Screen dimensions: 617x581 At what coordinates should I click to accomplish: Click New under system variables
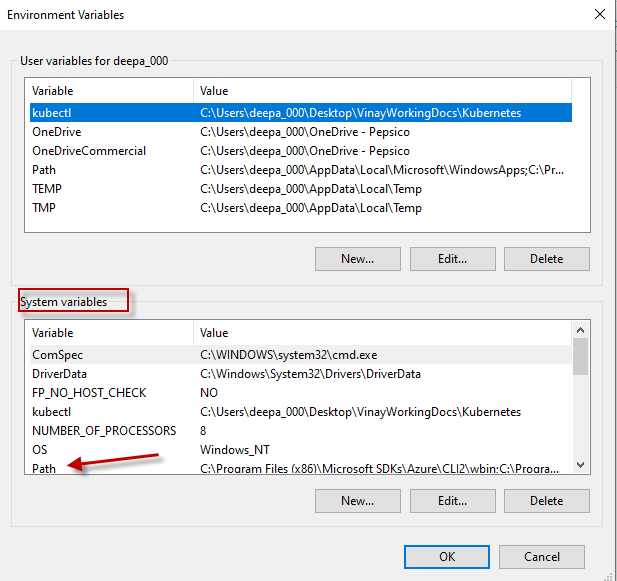(358, 501)
